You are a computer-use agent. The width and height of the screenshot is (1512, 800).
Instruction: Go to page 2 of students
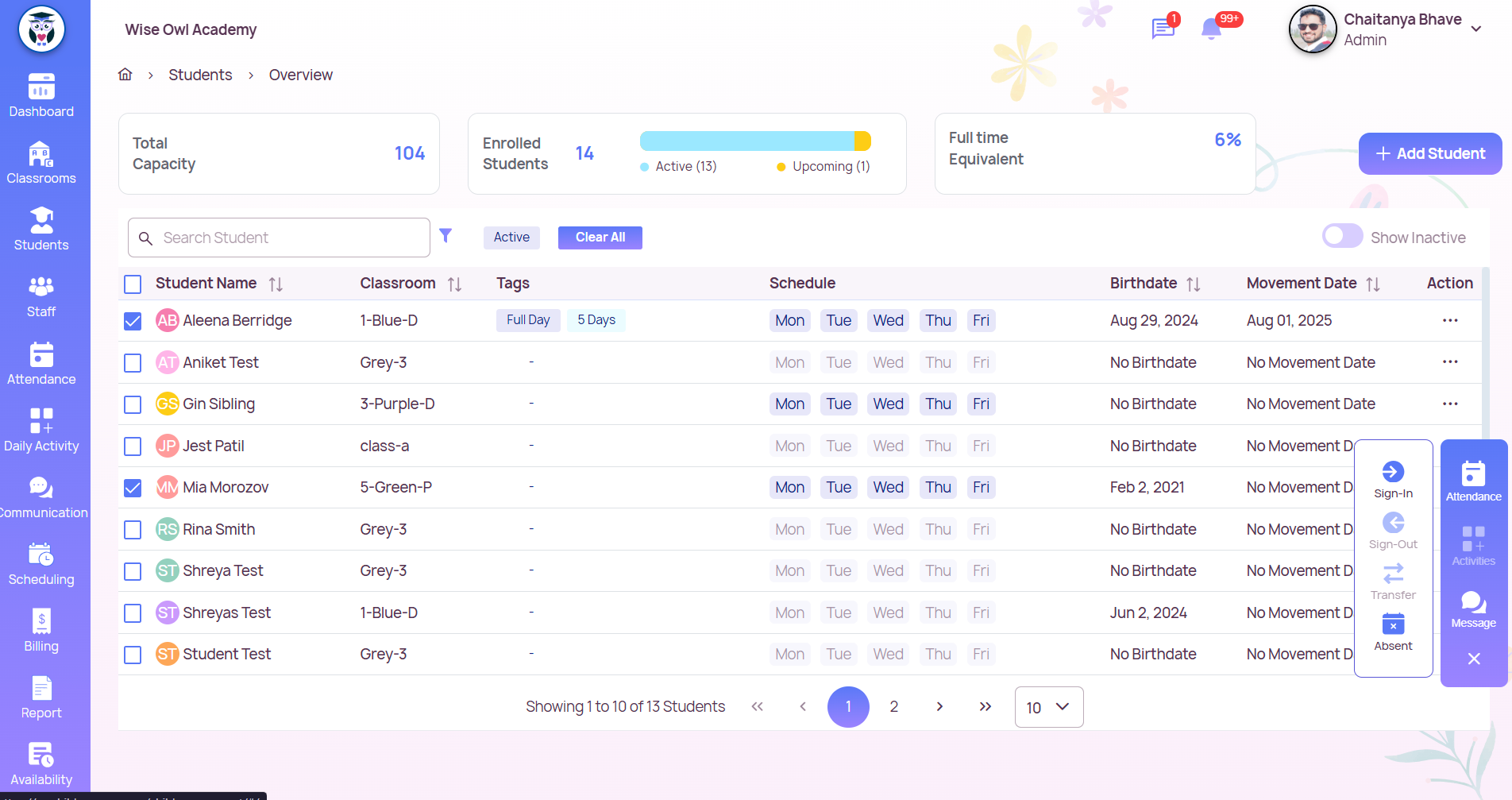tap(893, 707)
